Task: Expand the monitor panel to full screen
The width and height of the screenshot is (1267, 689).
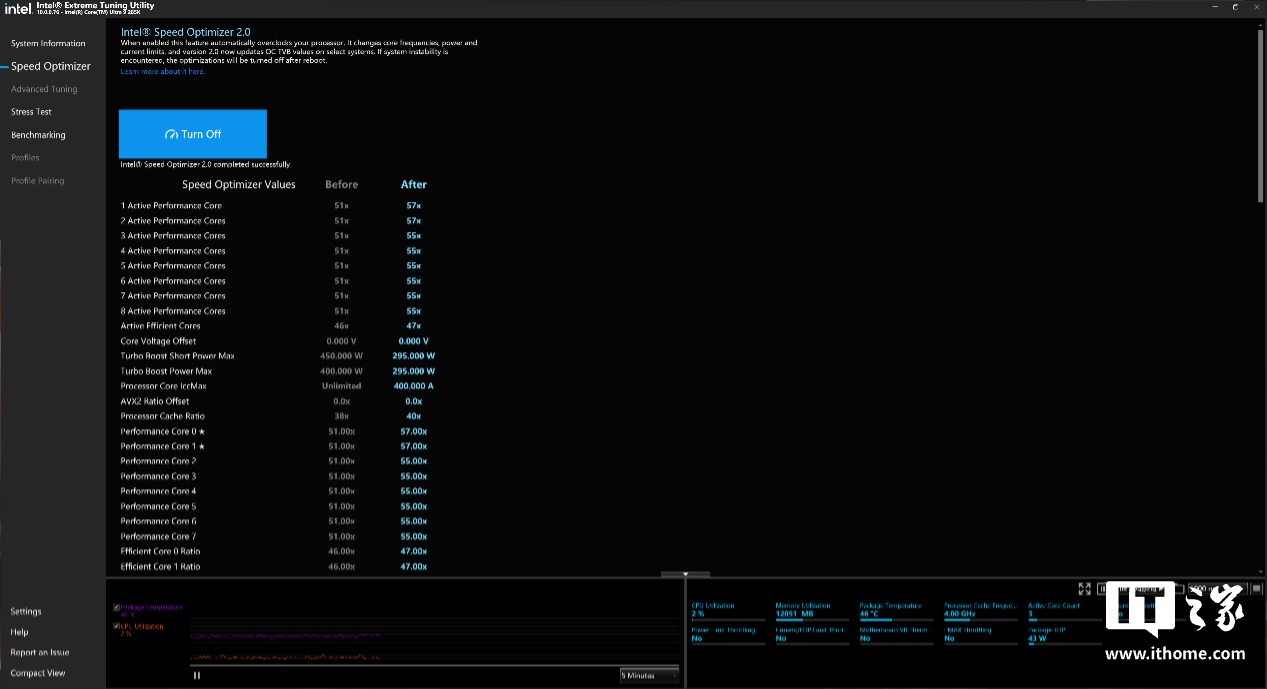Action: [1084, 589]
